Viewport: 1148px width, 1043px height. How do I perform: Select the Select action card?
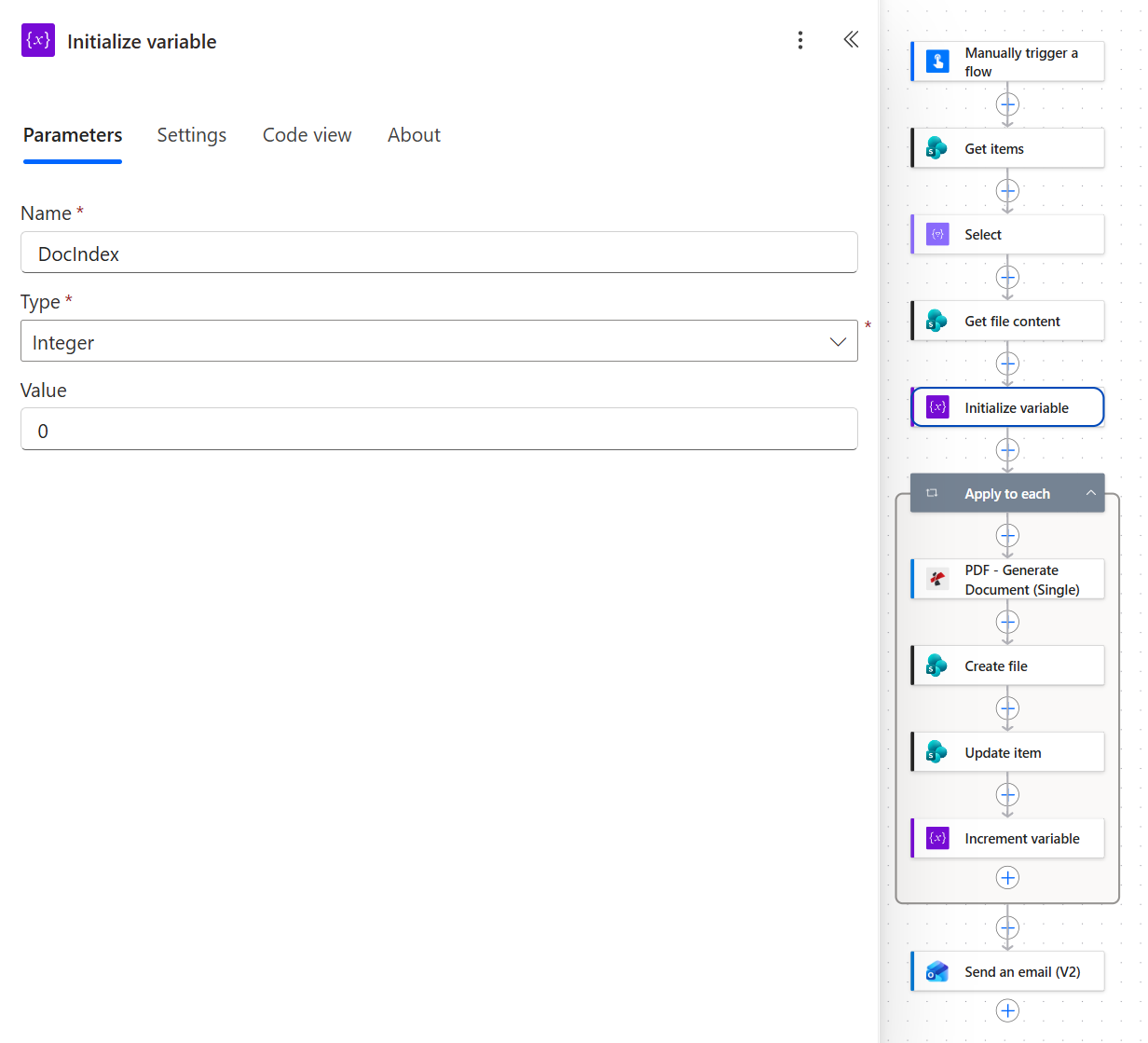tap(1007, 234)
